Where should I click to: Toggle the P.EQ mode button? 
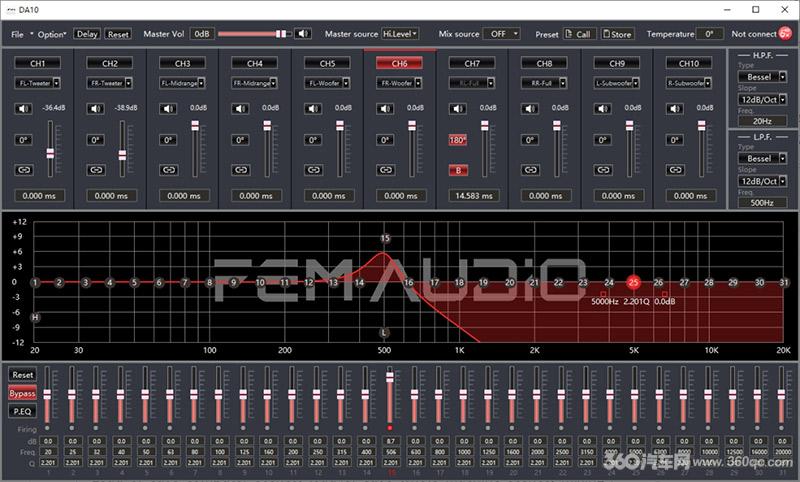(22, 411)
